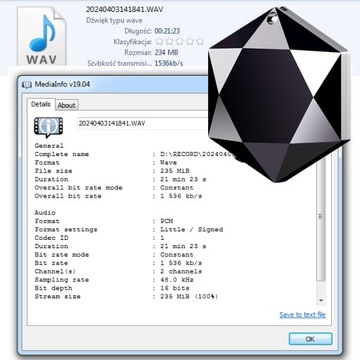This screenshot has height=360, width=360.
Task: Click the vertical scrollbar thumb in the details pane
Action: (321, 218)
